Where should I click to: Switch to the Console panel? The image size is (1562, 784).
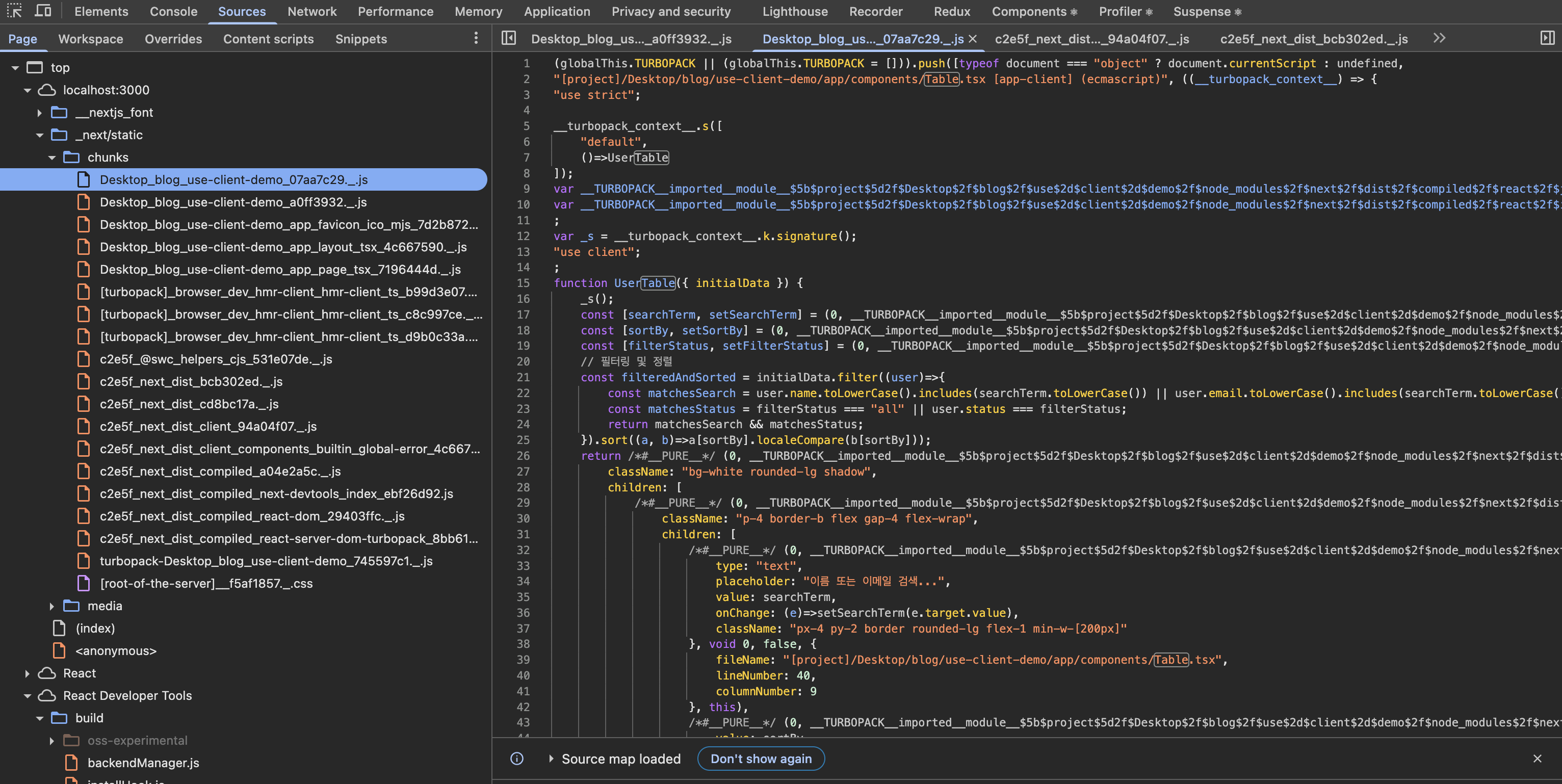pyautogui.click(x=173, y=12)
